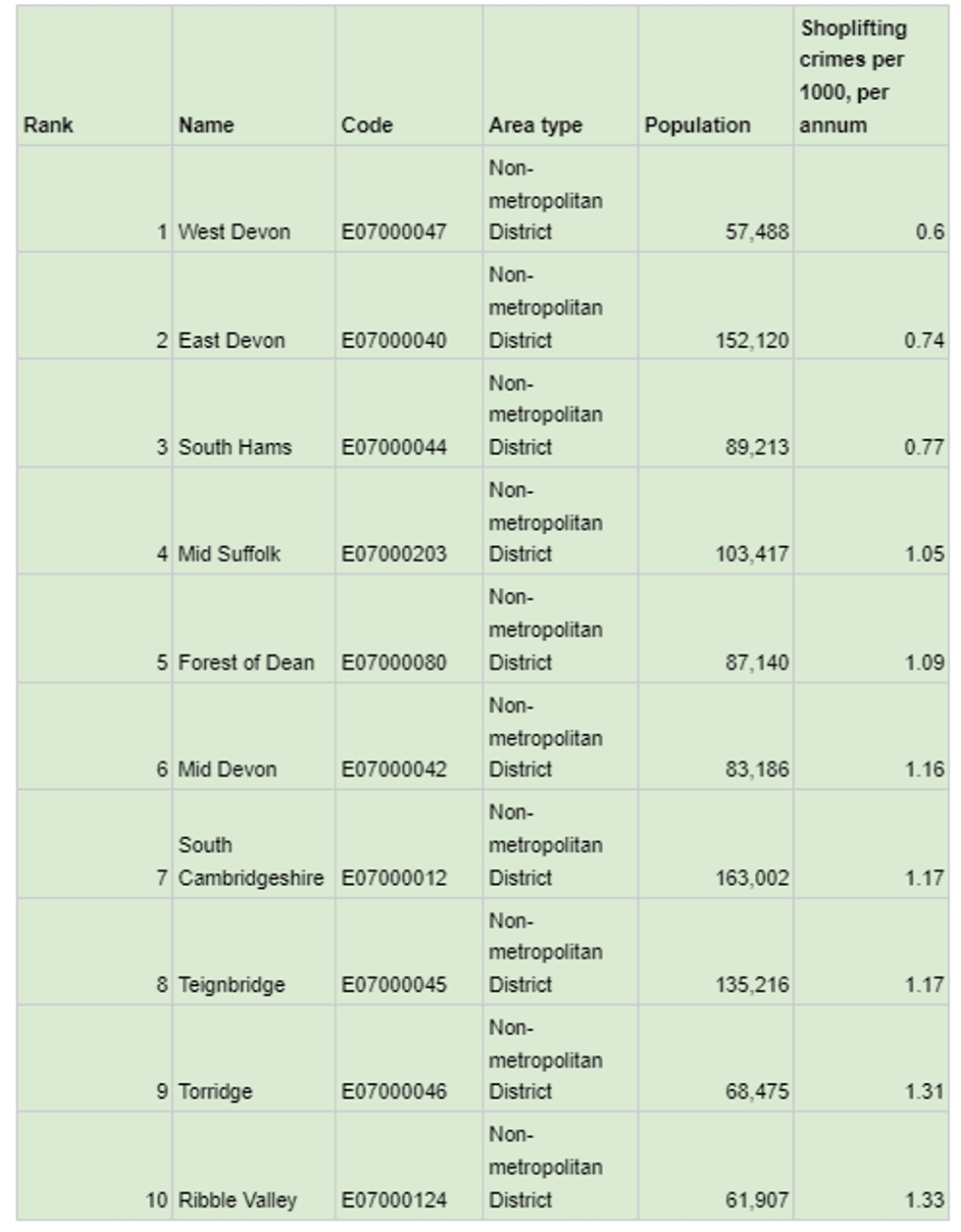Select population value 152,120
The height and width of the screenshot is (1232, 961).
click(752, 341)
